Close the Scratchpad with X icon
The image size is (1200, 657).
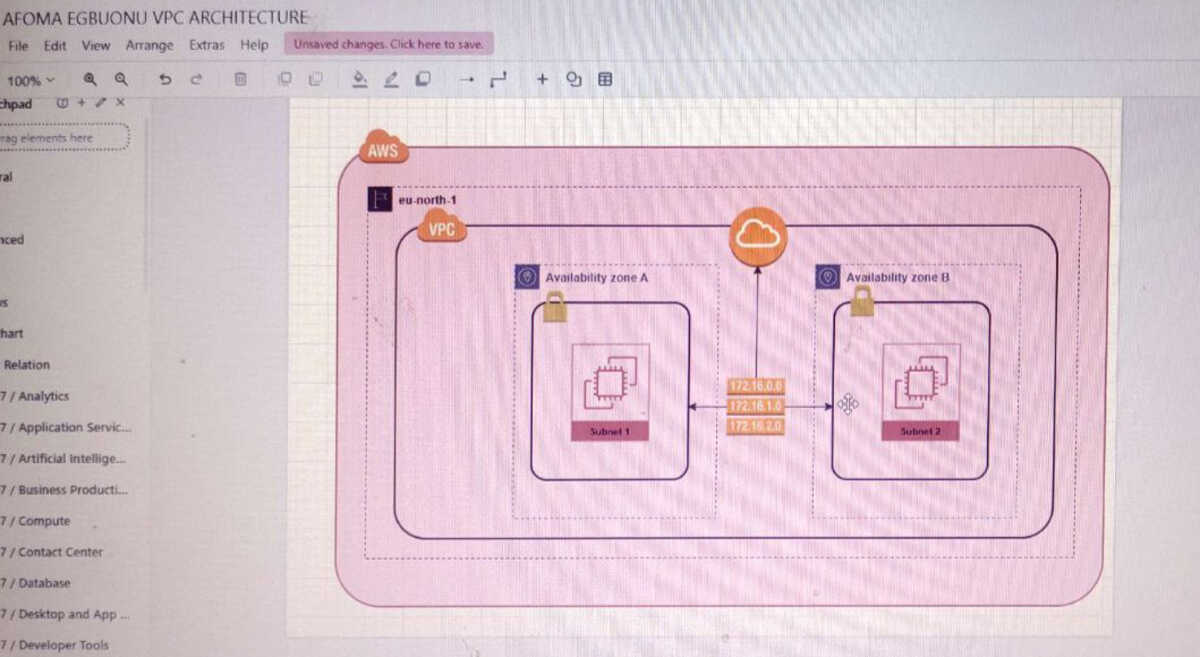coord(120,102)
